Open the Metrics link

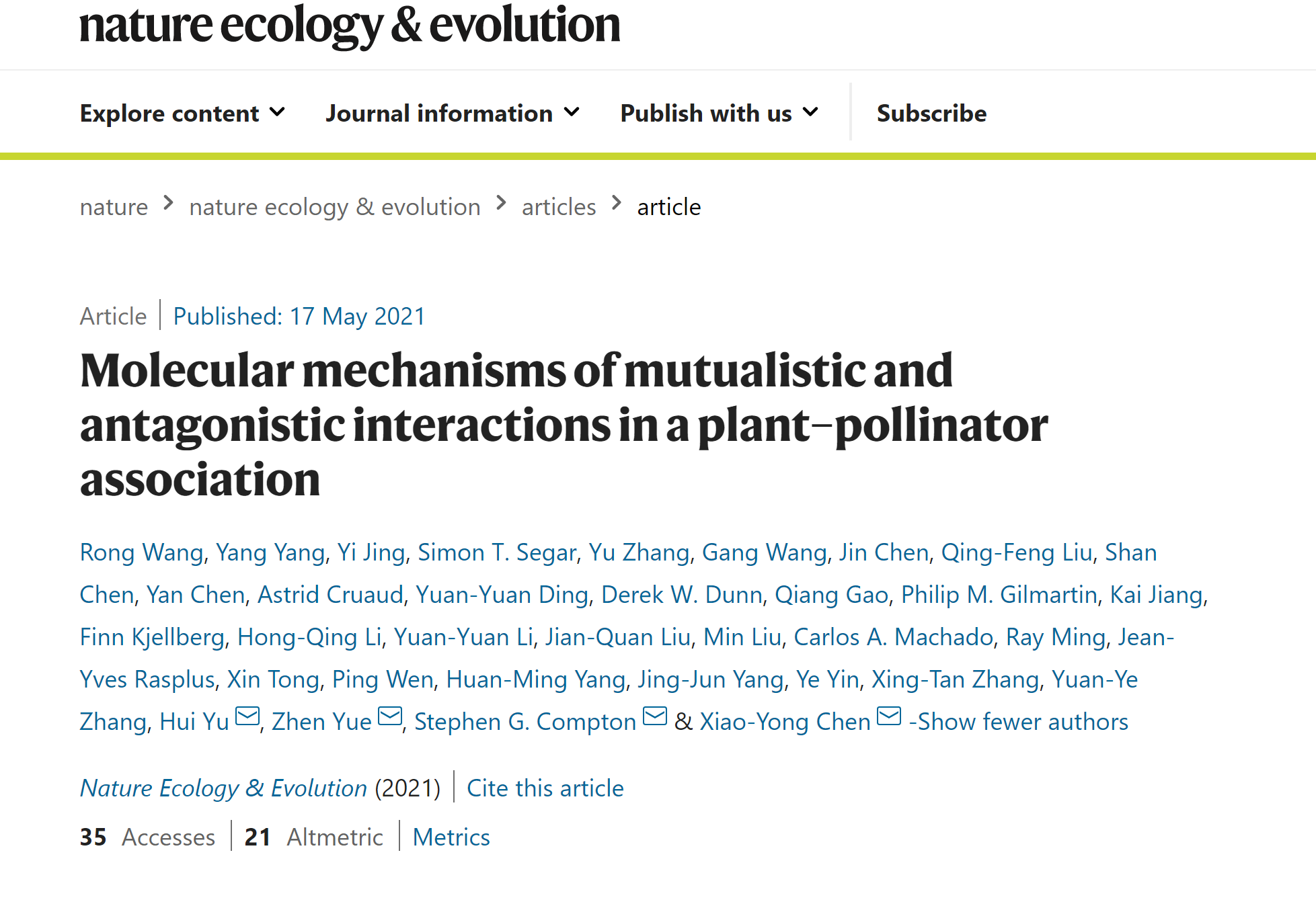[x=451, y=837]
